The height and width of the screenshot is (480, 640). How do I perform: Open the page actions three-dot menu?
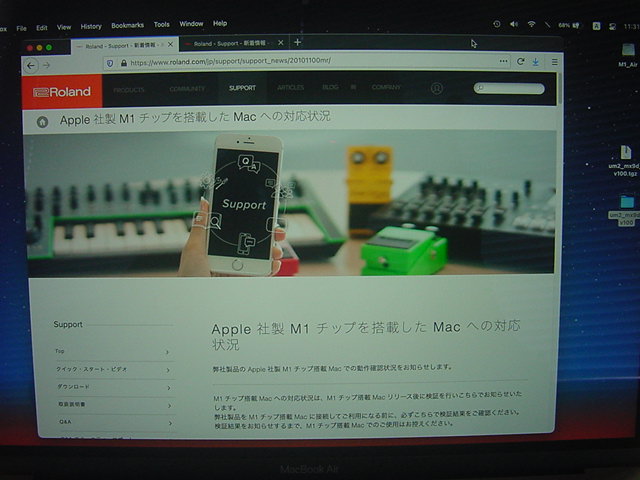pos(503,61)
